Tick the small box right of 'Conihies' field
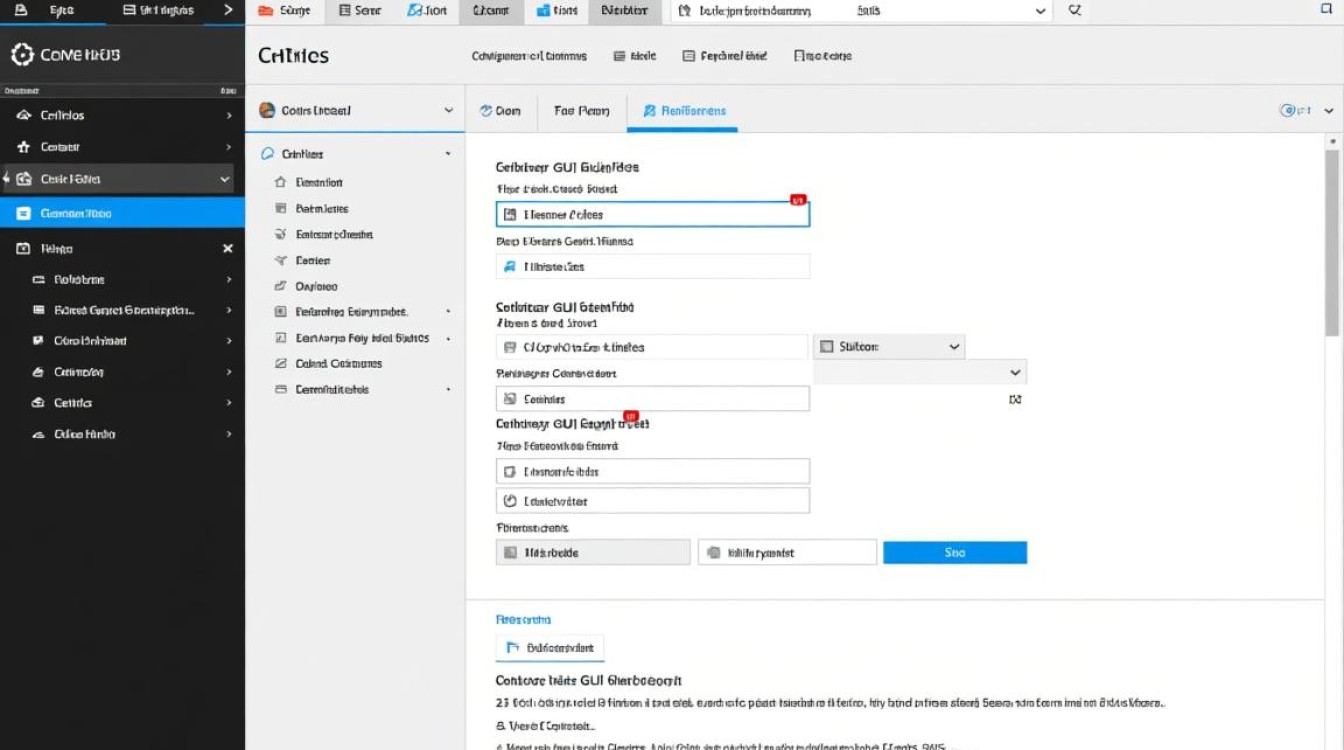This screenshot has height=750, width=1344. tap(1015, 399)
